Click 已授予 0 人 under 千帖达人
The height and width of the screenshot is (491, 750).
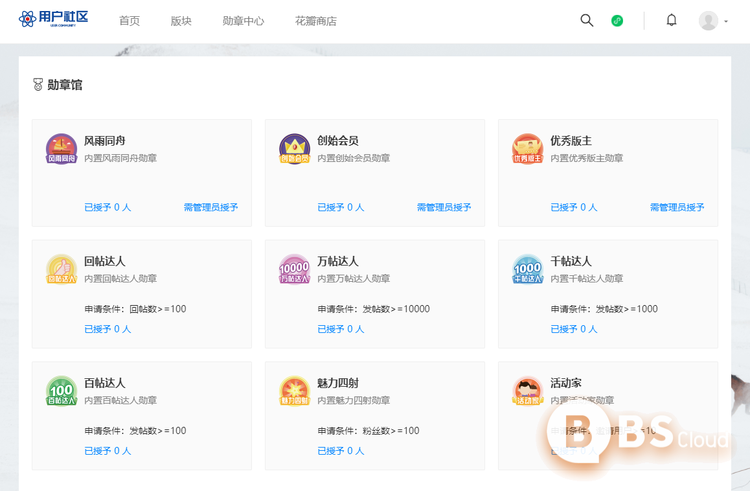574,329
